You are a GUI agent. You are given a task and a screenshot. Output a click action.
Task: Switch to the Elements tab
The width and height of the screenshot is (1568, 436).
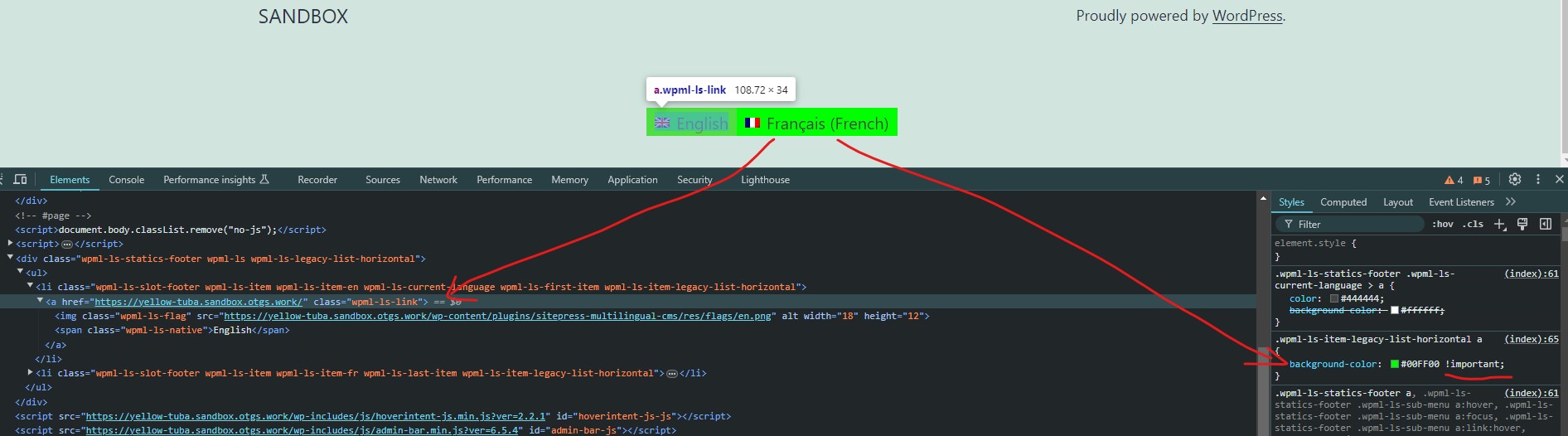70,180
